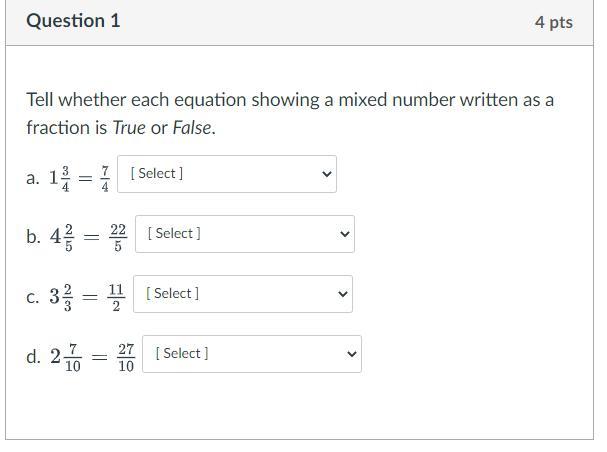Open the Select dropdown for equation b
Screen dimensions: 607x452
tap(244, 234)
